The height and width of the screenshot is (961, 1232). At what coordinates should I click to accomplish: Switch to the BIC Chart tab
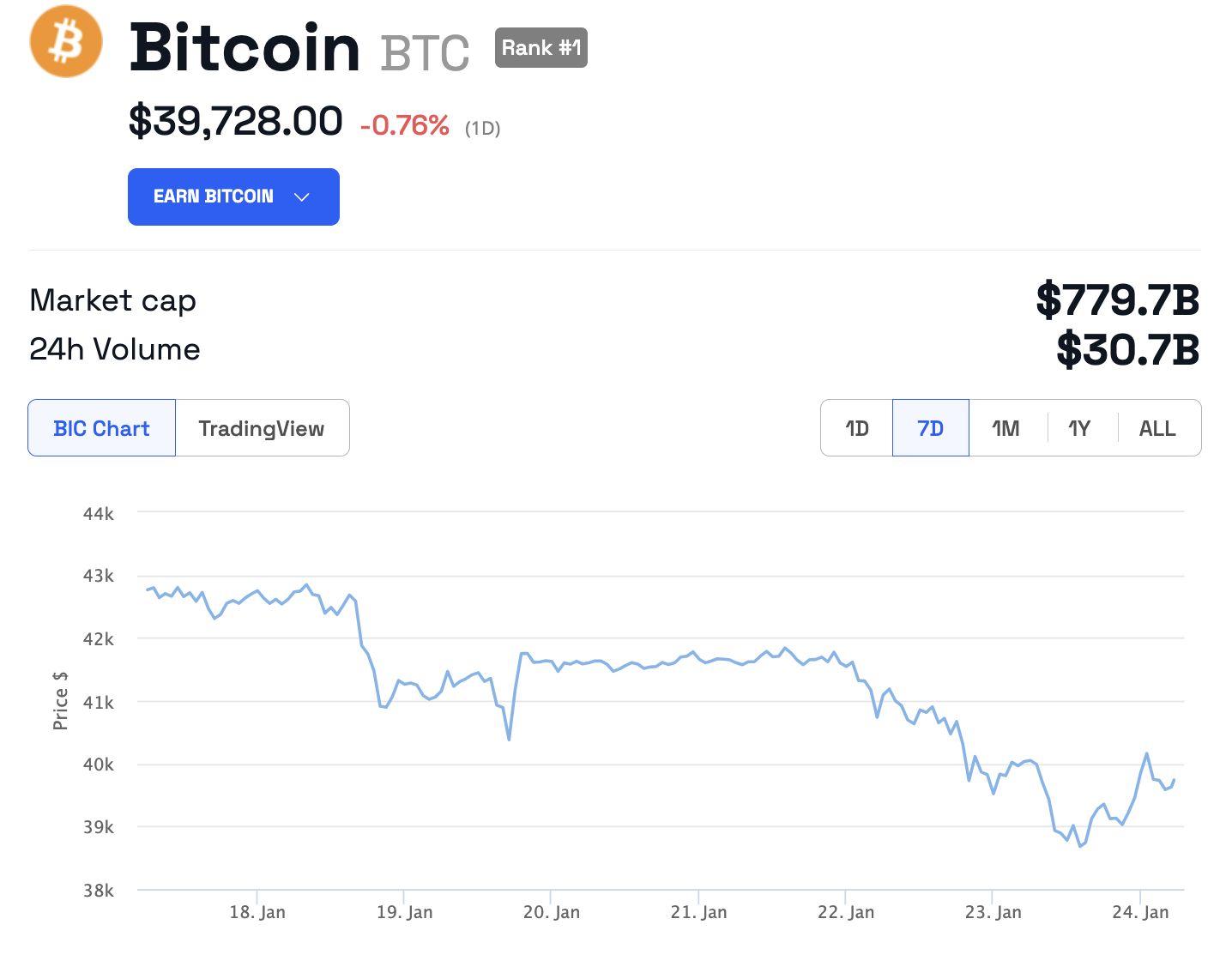point(101,428)
